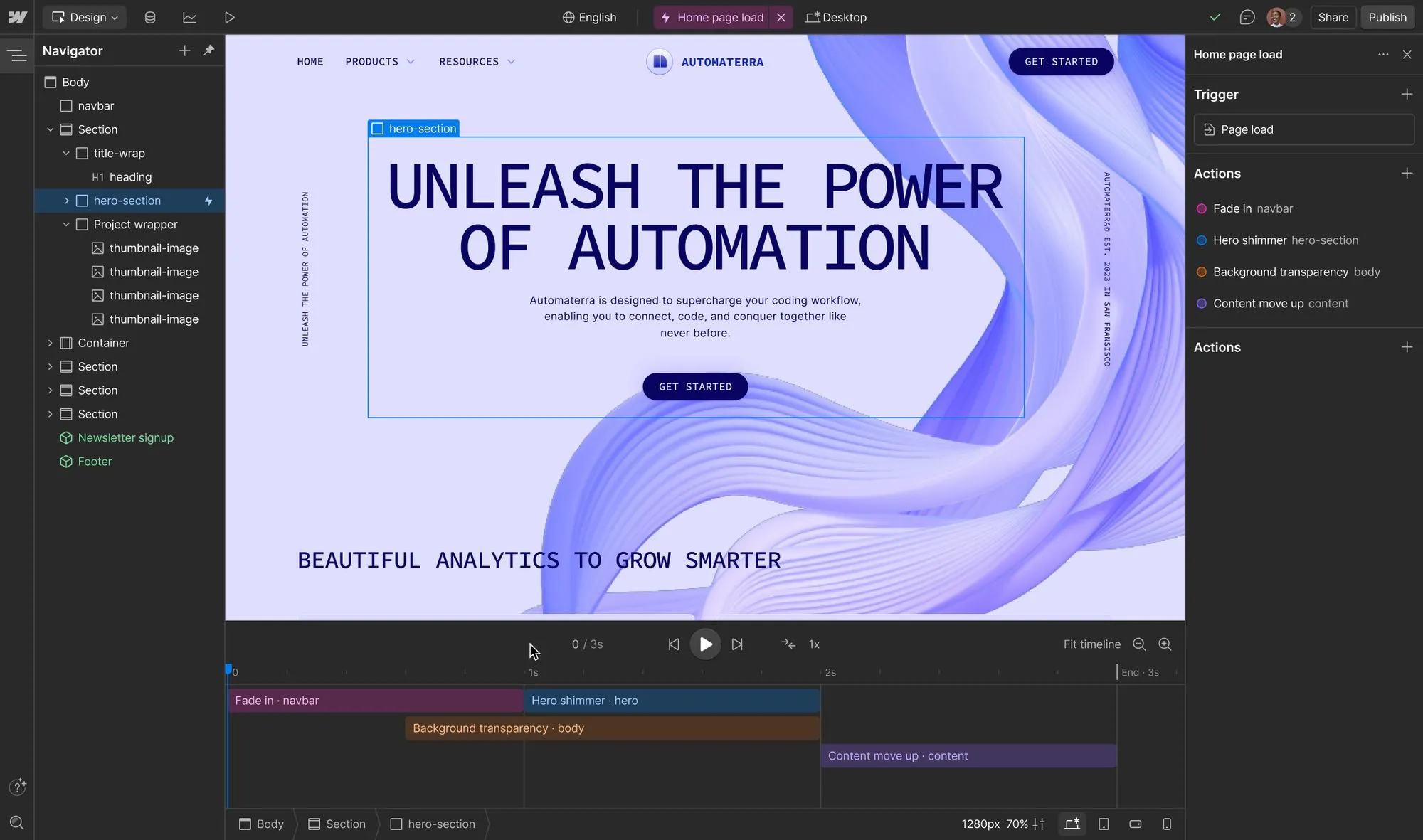Viewport: 1423px width, 840px height.
Task: Open the comments panel
Action: (x=1247, y=17)
